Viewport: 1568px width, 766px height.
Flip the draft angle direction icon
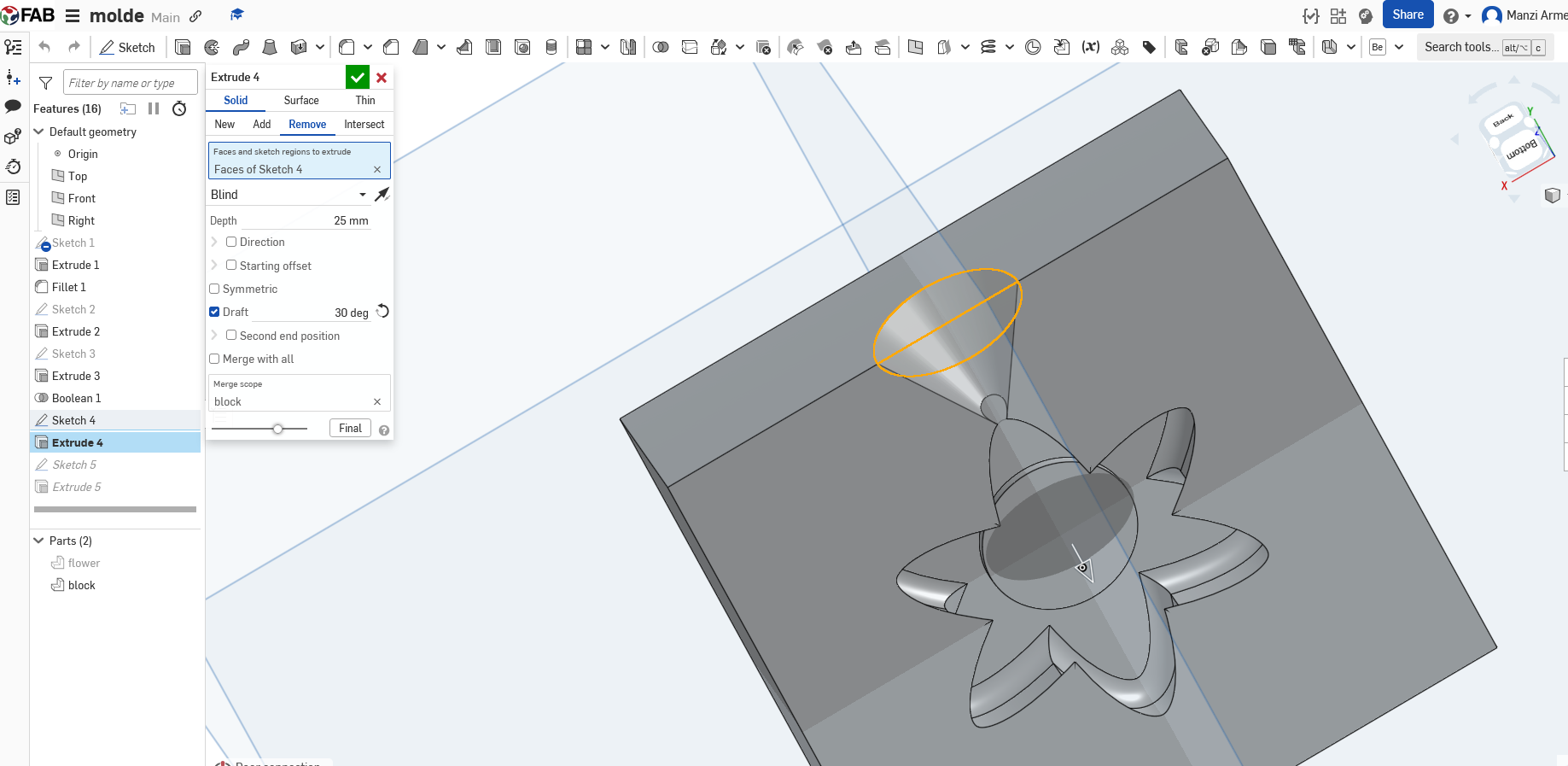[382, 312]
